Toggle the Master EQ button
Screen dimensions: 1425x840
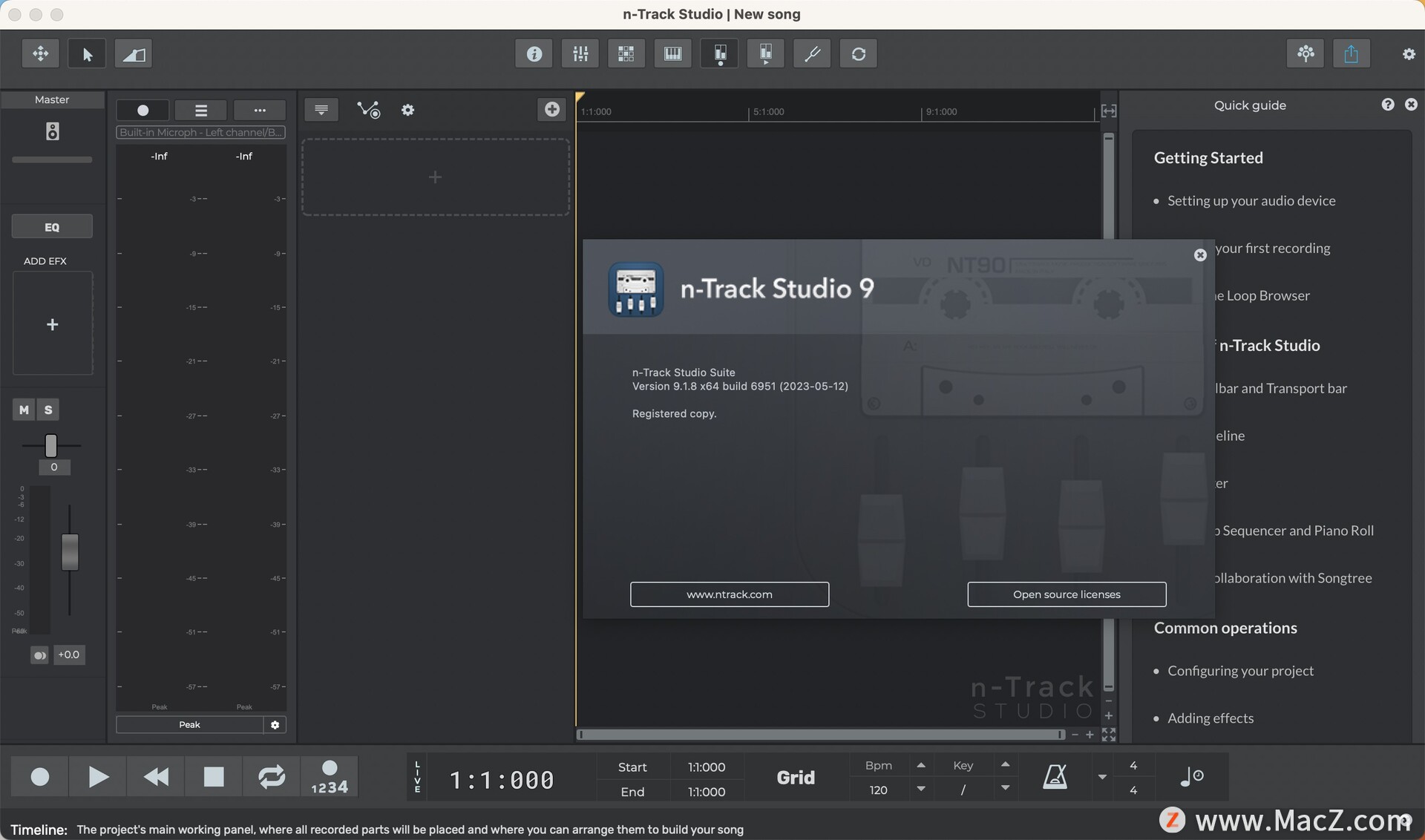(x=52, y=227)
